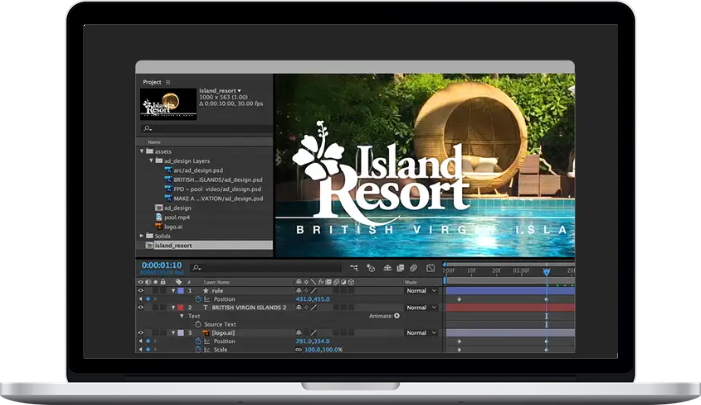Click logo.ai Position value 291.0,334.0
Screen dimensions: 701x405
[312, 341]
